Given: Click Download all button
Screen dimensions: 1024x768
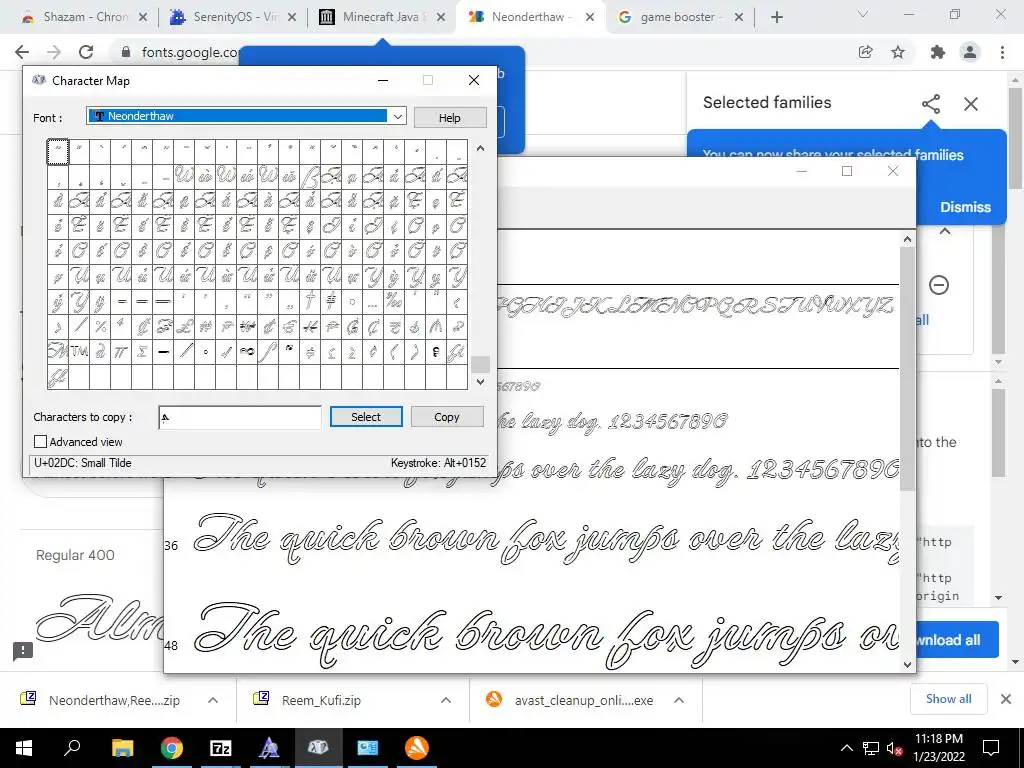Looking at the screenshot, I should [x=957, y=639].
